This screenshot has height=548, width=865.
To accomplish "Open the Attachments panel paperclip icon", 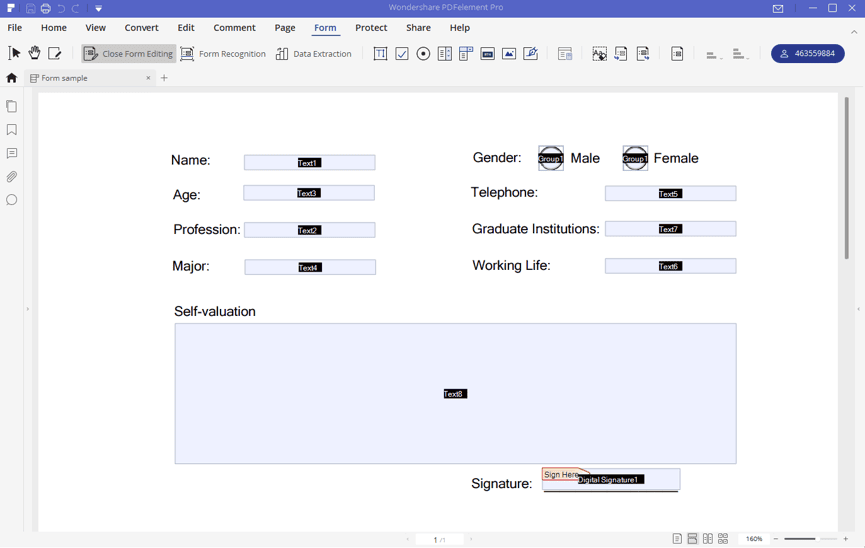I will (x=12, y=177).
